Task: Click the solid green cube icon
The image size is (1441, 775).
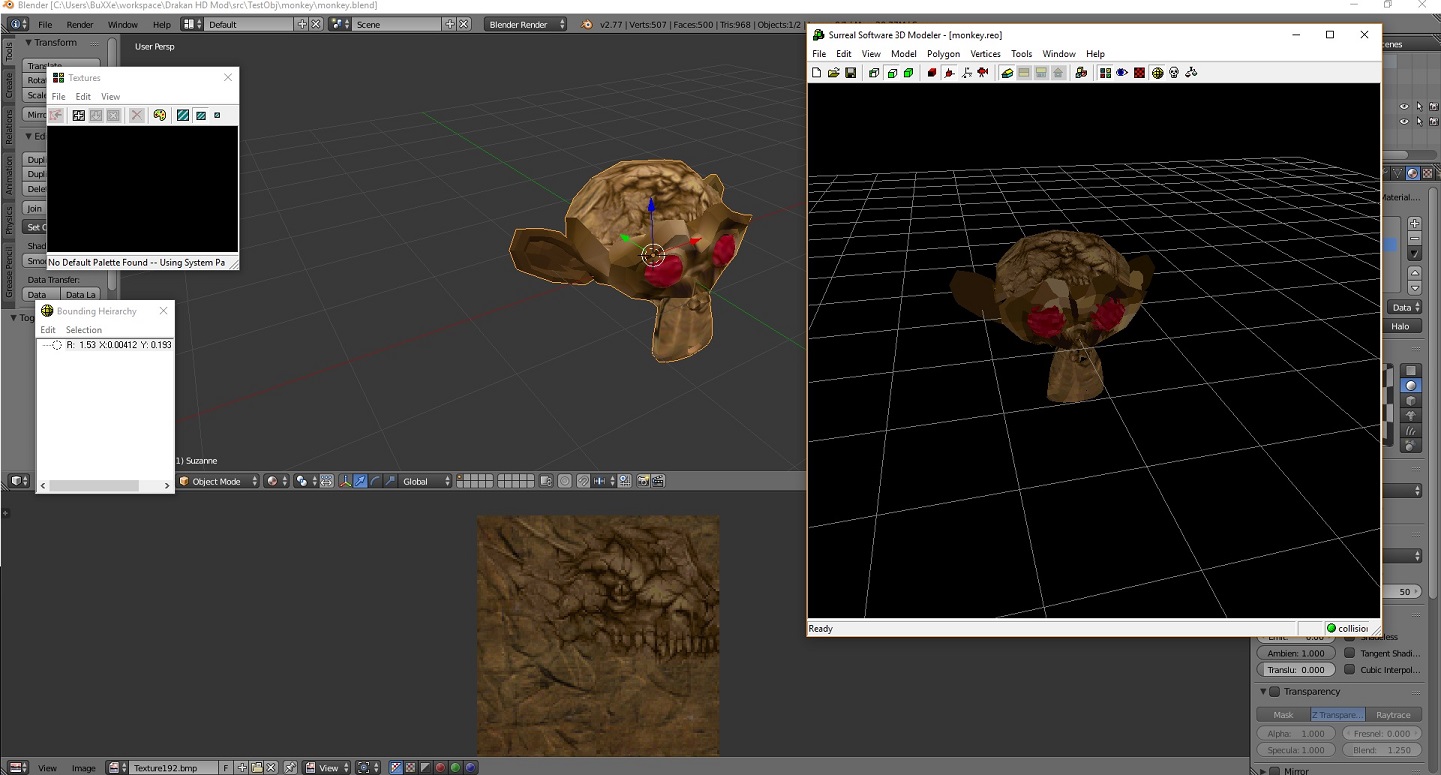Action: (908, 73)
